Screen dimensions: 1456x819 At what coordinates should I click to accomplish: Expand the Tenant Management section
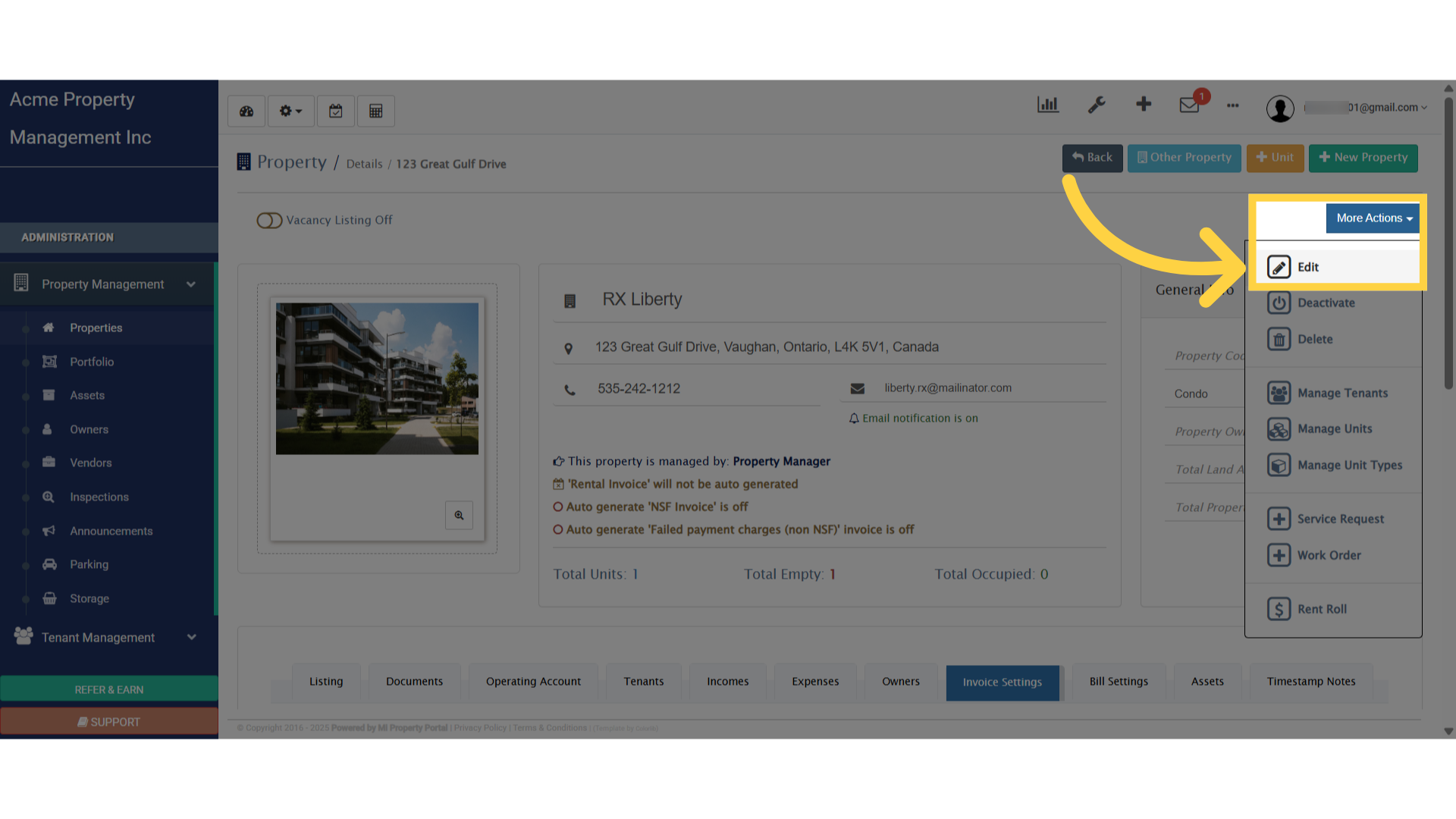coord(191,637)
